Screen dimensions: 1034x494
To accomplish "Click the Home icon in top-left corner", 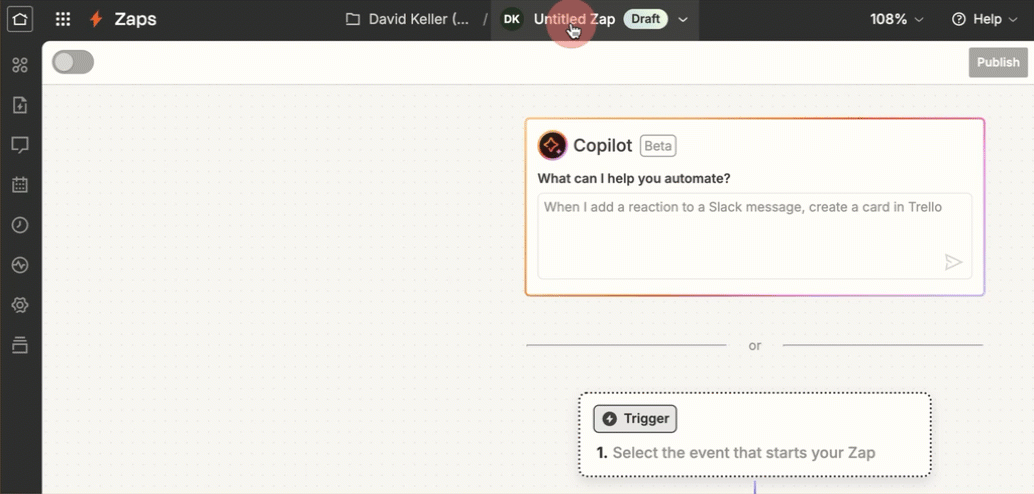I will pyautogui.click(x=20, y=19).
